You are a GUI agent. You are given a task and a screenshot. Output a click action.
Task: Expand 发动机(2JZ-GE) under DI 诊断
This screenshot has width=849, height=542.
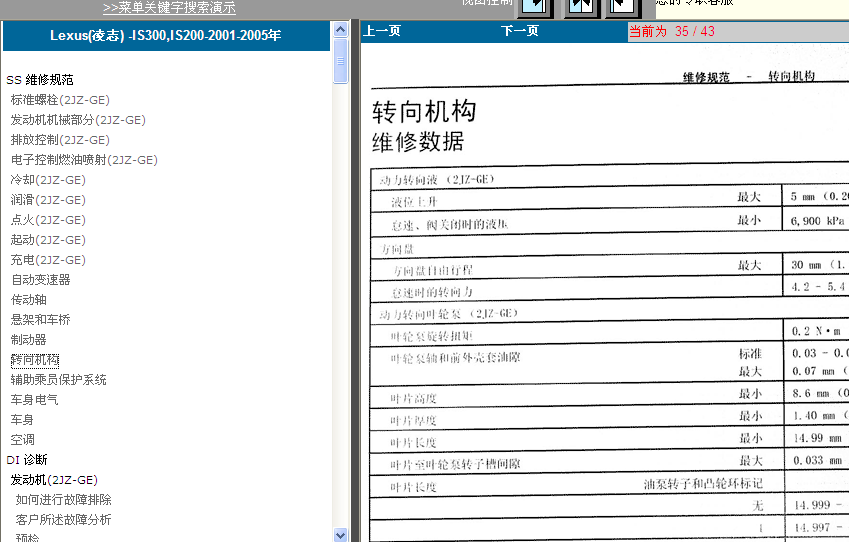54,480
